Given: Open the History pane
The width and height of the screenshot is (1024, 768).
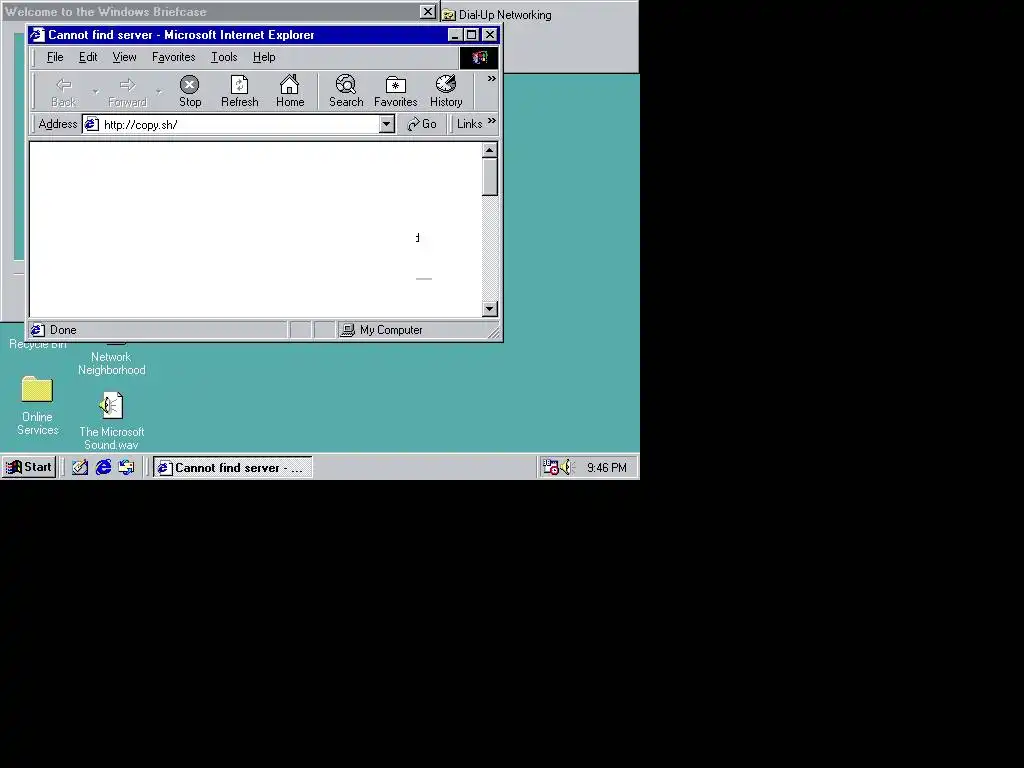Looking at the screenshot, I should point(446,91).
